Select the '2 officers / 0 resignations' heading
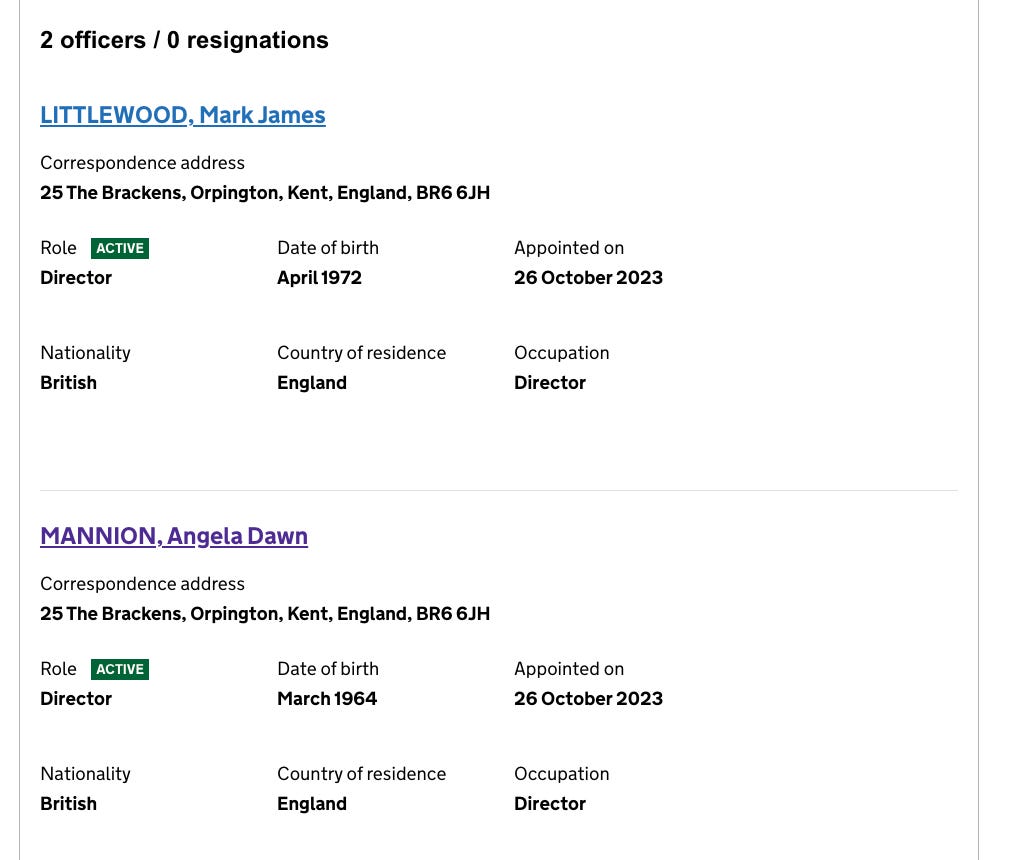This screenshot has width=1012, height=860. (x=184, y=40)
